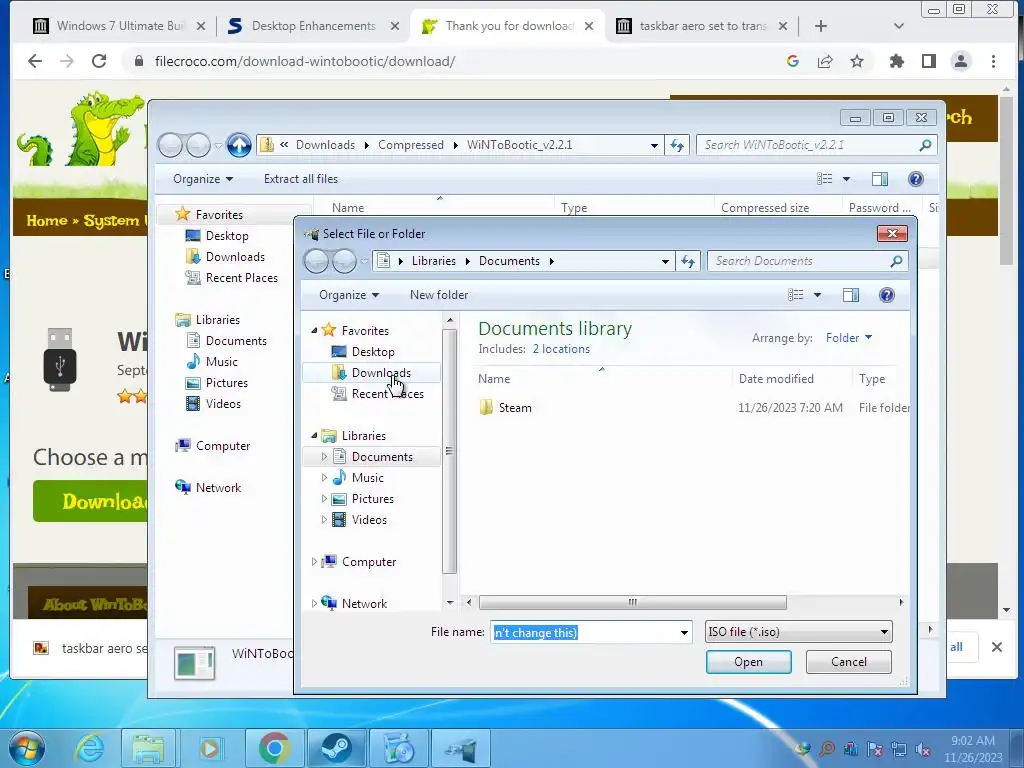The width and height of the screenshot is (1024, 768).
Task: Open the Chrome three-dot menu
Action: (x=993, y=61)
